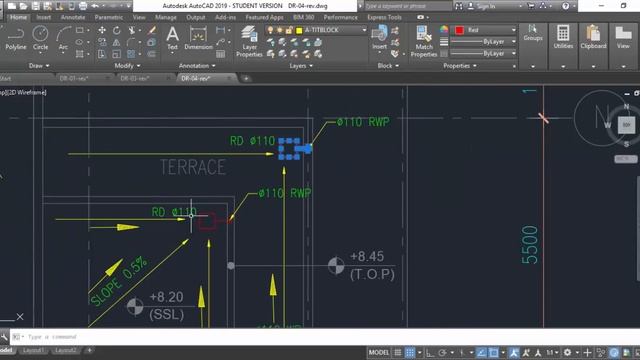
Task: Expand the Modify panel dropdown
Action: [x=127, y=66]
